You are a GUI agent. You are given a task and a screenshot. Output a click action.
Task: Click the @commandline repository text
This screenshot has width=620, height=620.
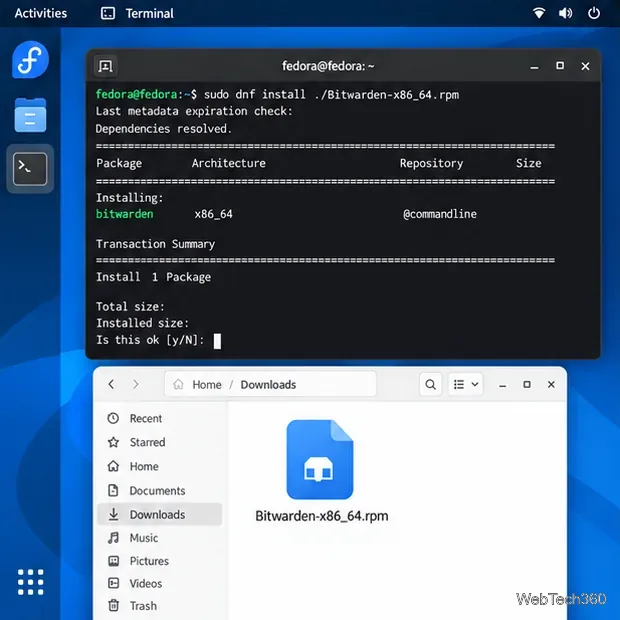coord(440,214)
